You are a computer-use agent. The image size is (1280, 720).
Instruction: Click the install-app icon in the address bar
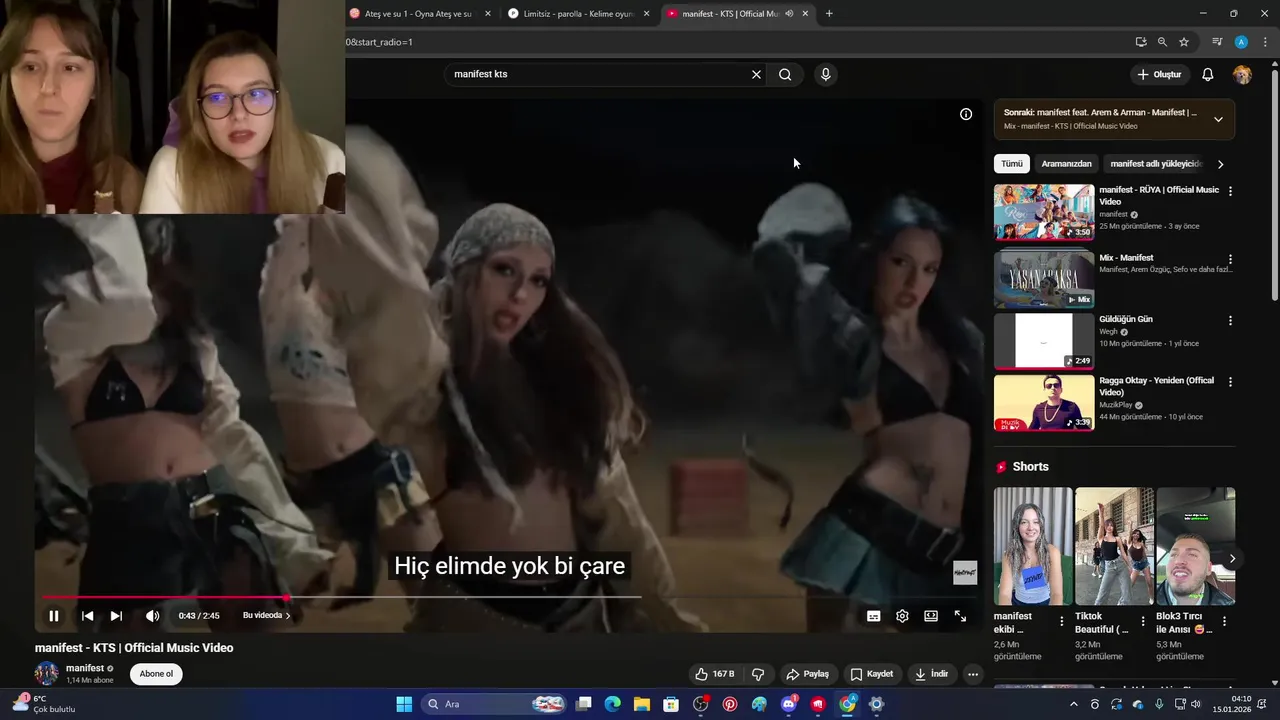click(1141, 42)
